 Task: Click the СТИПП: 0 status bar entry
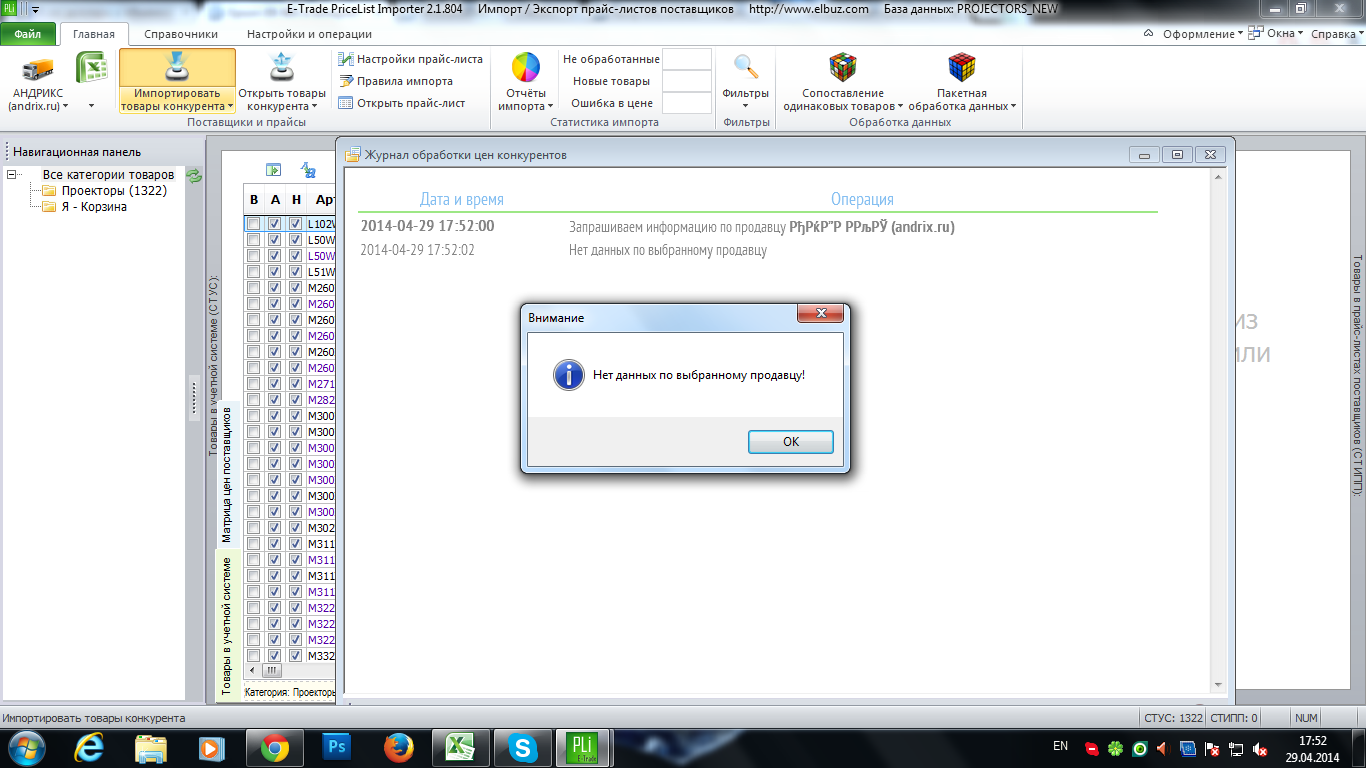click(x=1234, y=718)
